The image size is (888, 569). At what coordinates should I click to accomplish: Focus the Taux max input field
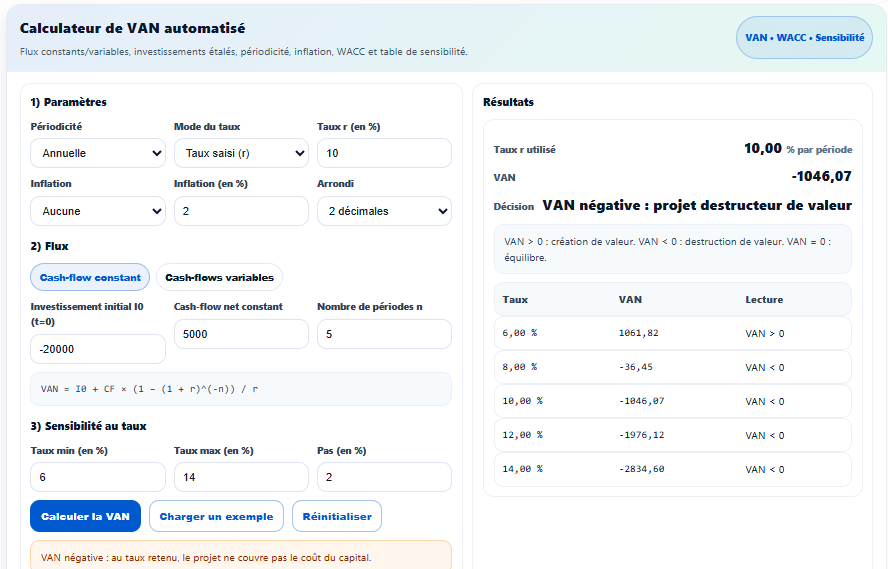tap(240, 477)
